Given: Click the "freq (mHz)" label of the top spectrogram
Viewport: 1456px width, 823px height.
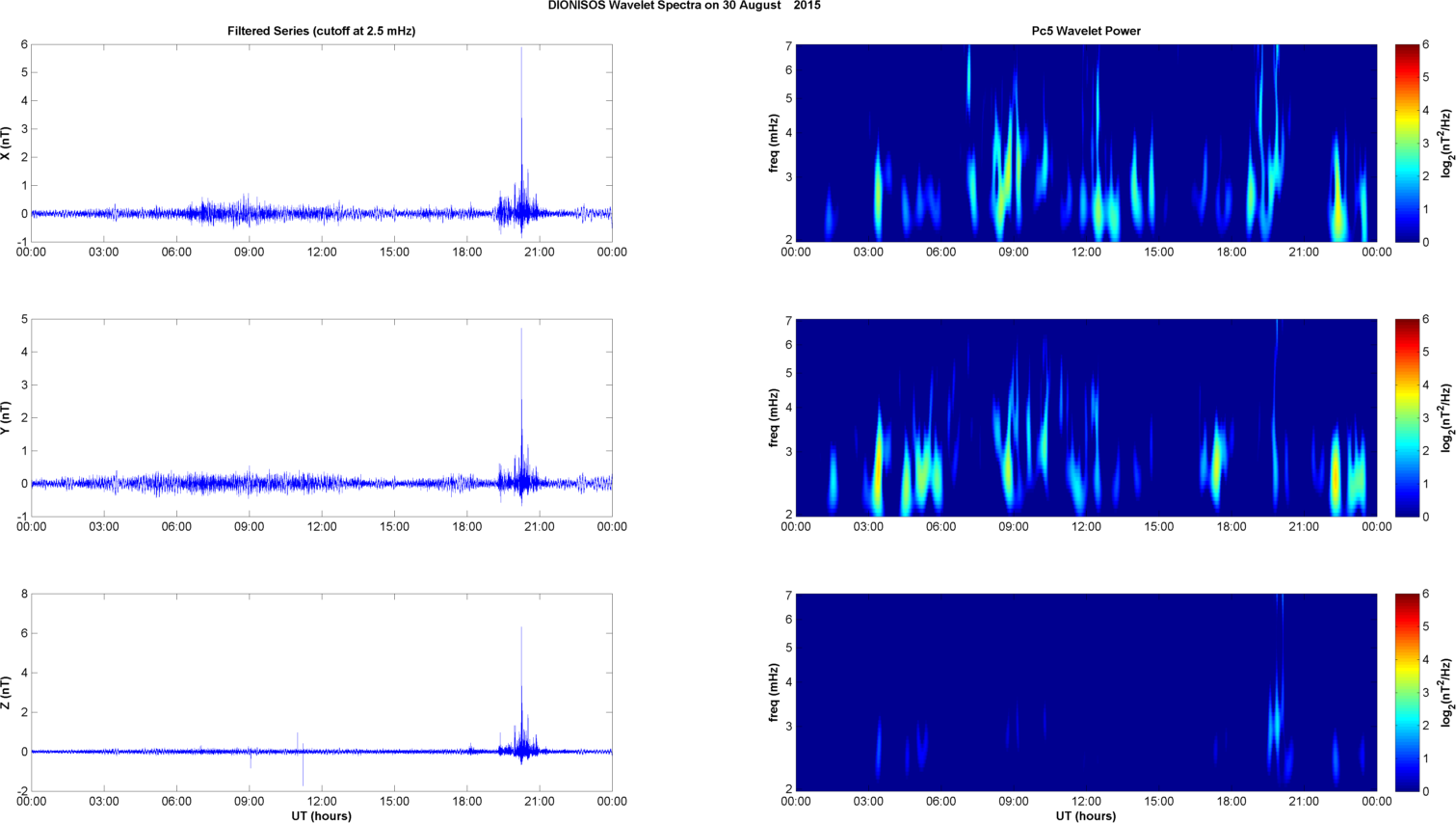Looking at the screenshot, I should click(x=774, y=144).
